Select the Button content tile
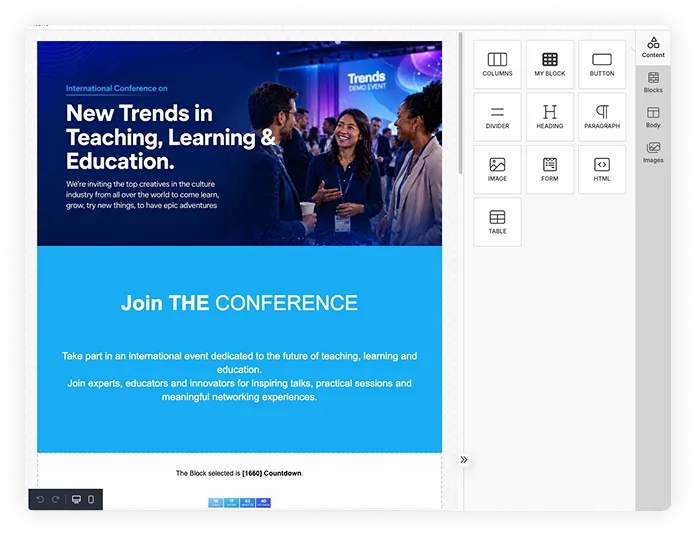The width and height of the screenshot is (697, 536). point(602,64)
